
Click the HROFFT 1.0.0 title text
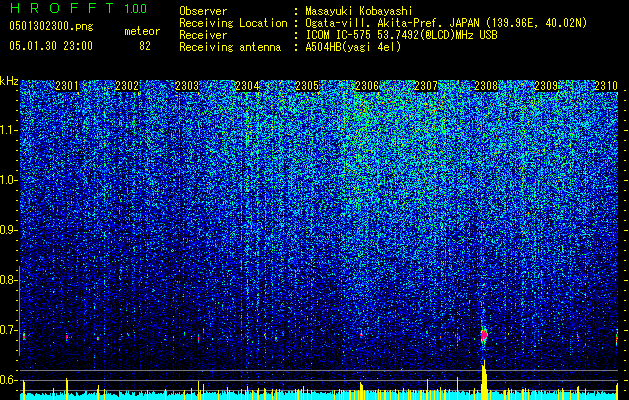point(78,8)
